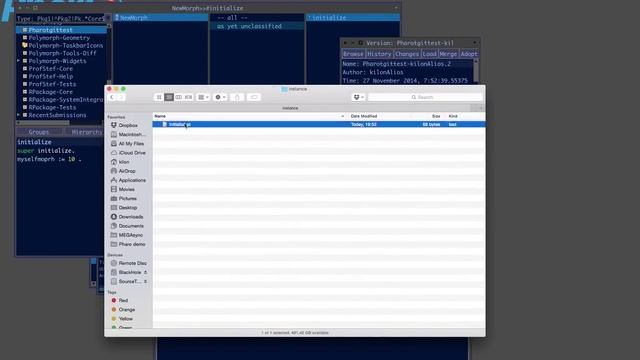Eject the SourceT... device

(145, 282)
